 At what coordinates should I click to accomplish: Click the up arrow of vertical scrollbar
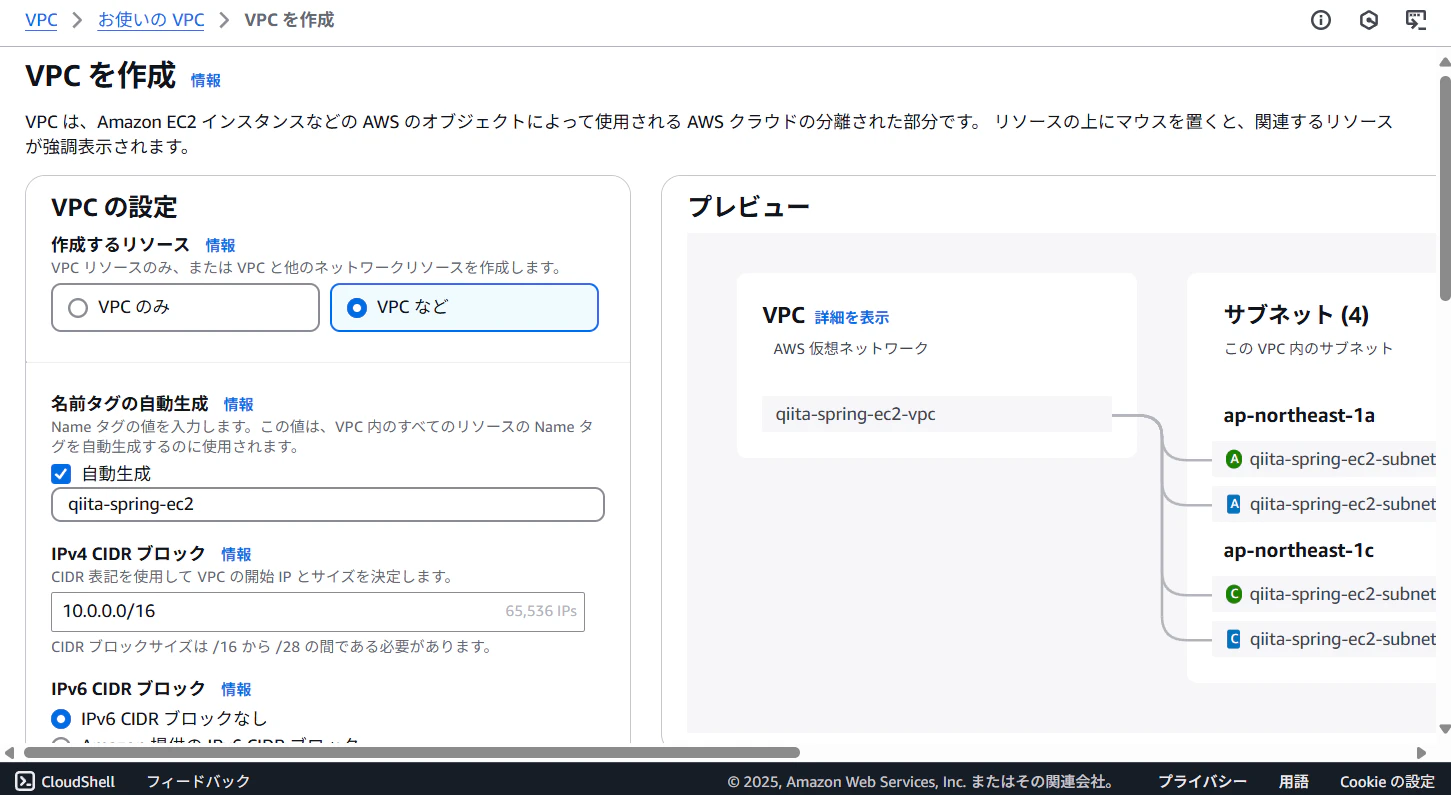[x=1444, y=61]
